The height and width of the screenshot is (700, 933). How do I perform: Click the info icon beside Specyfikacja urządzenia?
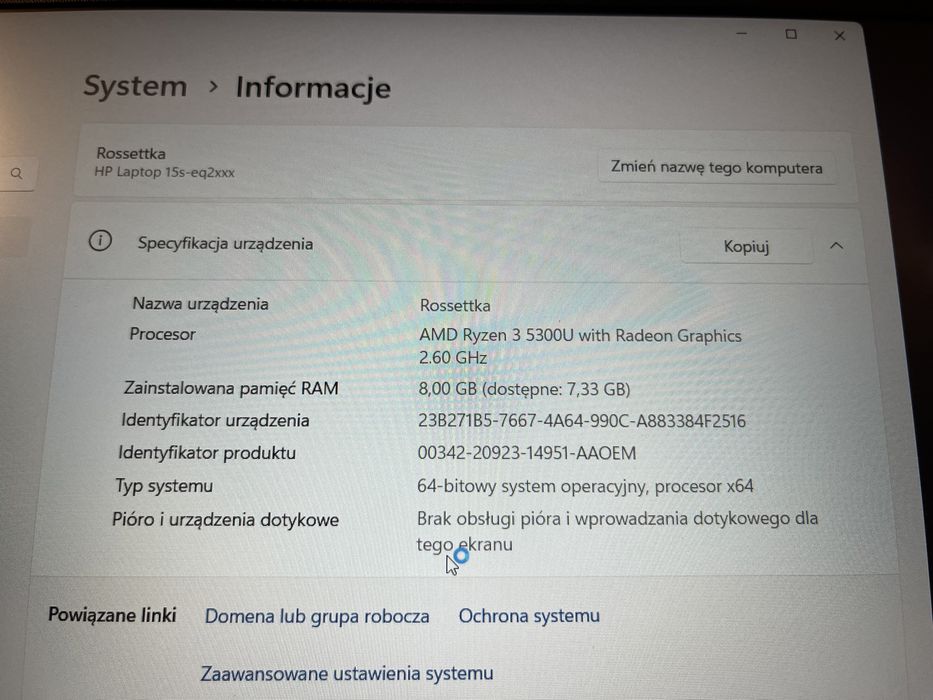click(100, 241)
